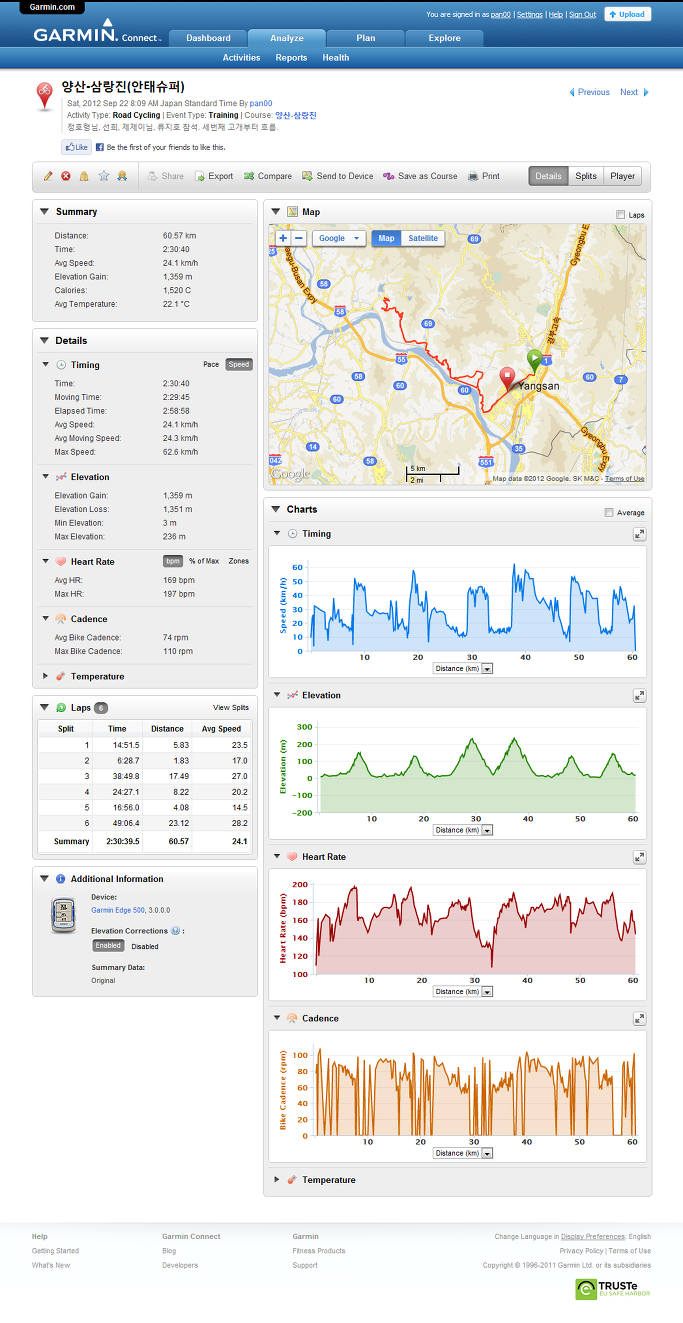The height and width of the screenshot is (1323, 683).
Task: Click the View Splits link
Action: click(231, 707)
